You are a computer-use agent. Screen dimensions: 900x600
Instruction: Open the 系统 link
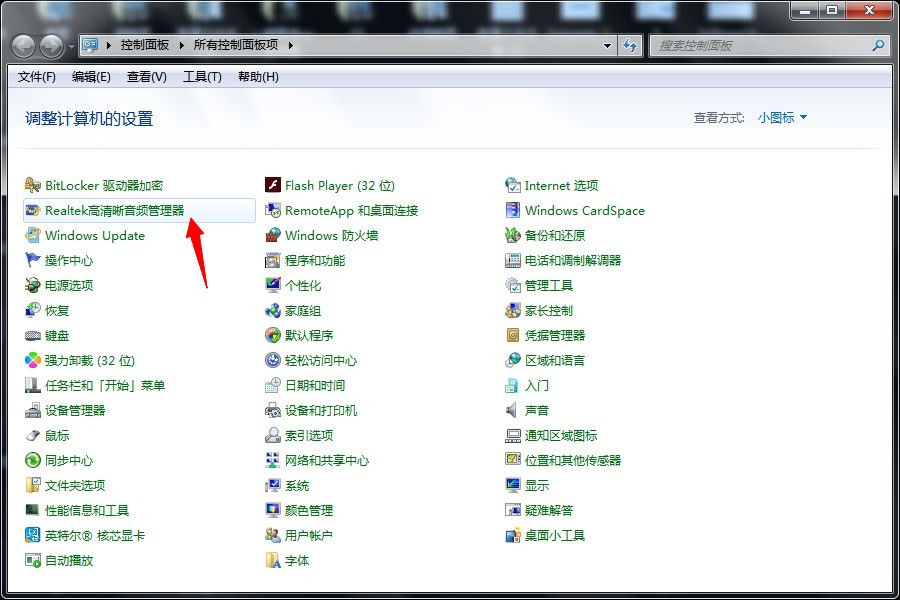(297, 486)
